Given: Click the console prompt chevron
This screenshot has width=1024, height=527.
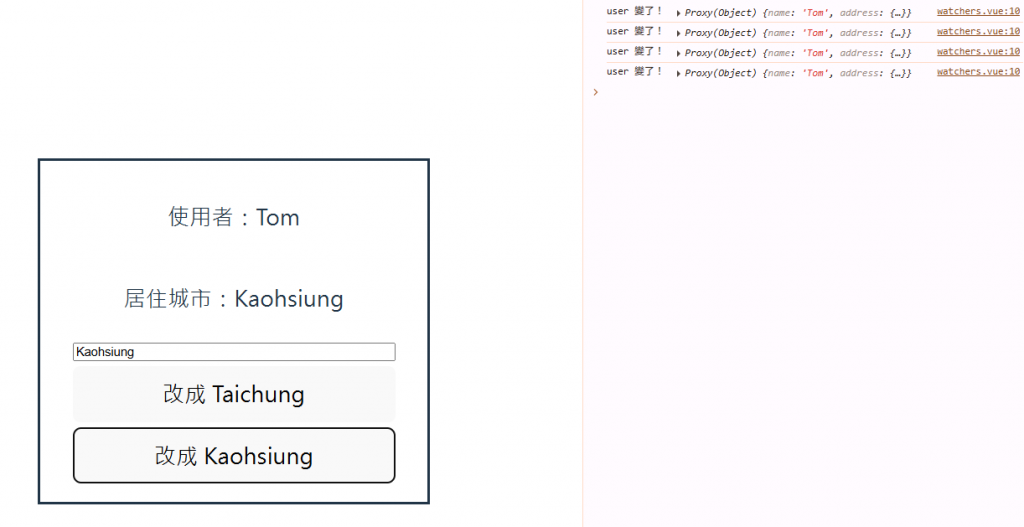Looking at the screenshot, I should 596,92.
